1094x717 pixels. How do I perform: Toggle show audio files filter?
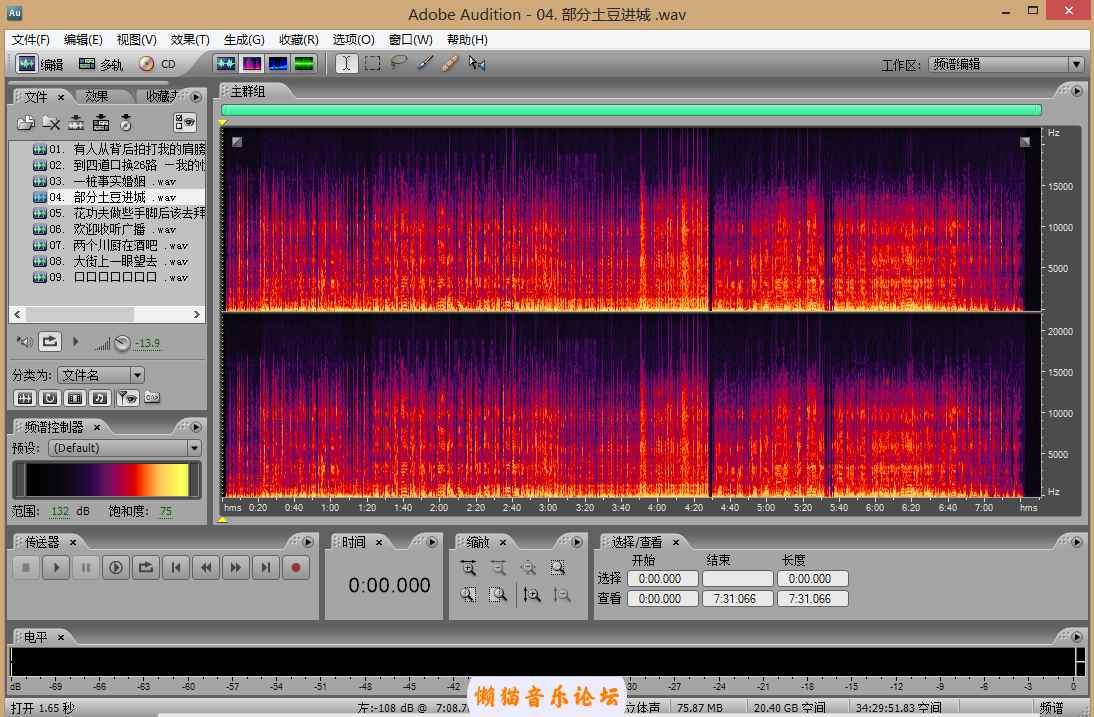point(25,398)
